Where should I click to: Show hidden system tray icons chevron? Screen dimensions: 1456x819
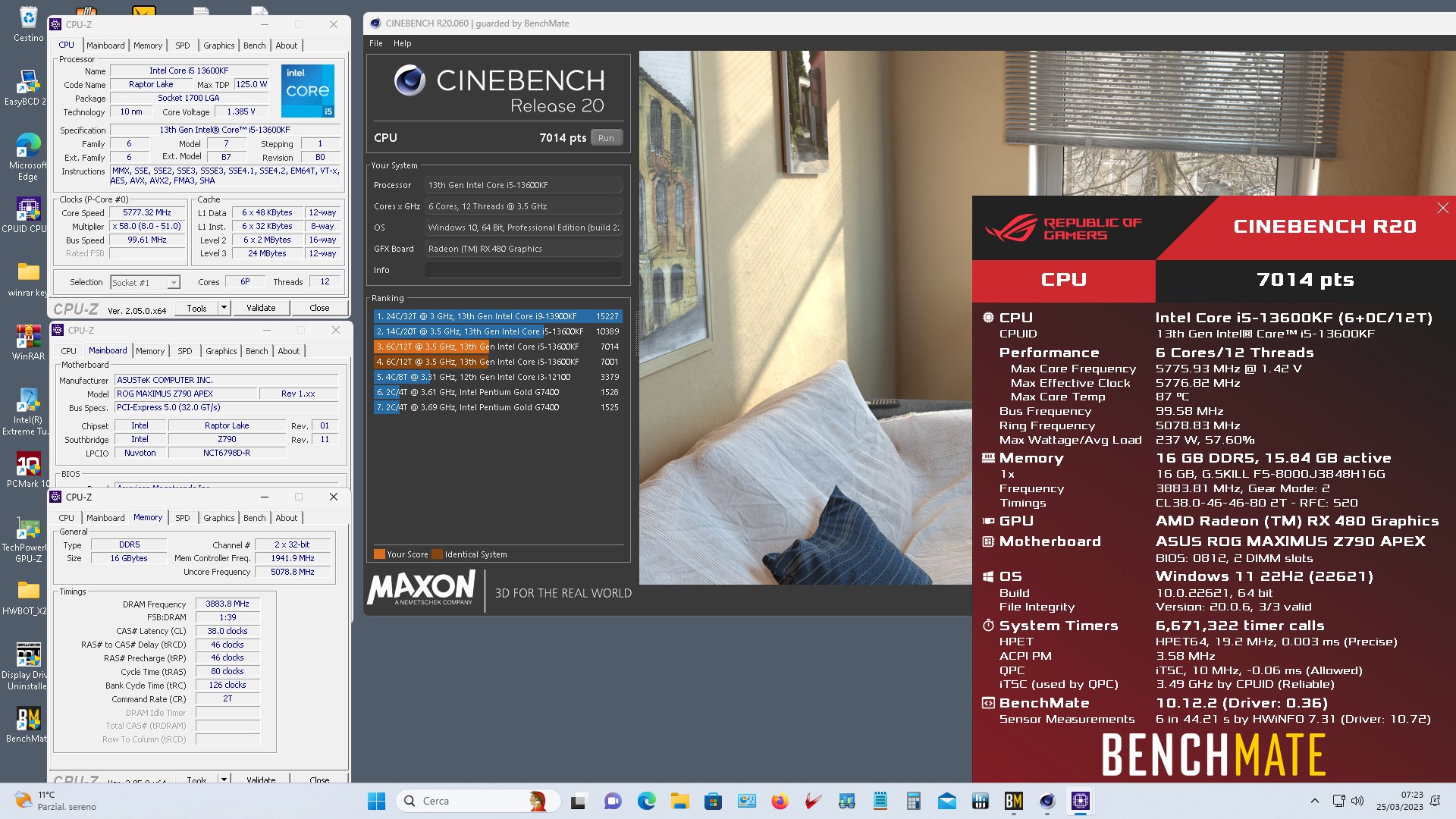(x=1315, y=801)
